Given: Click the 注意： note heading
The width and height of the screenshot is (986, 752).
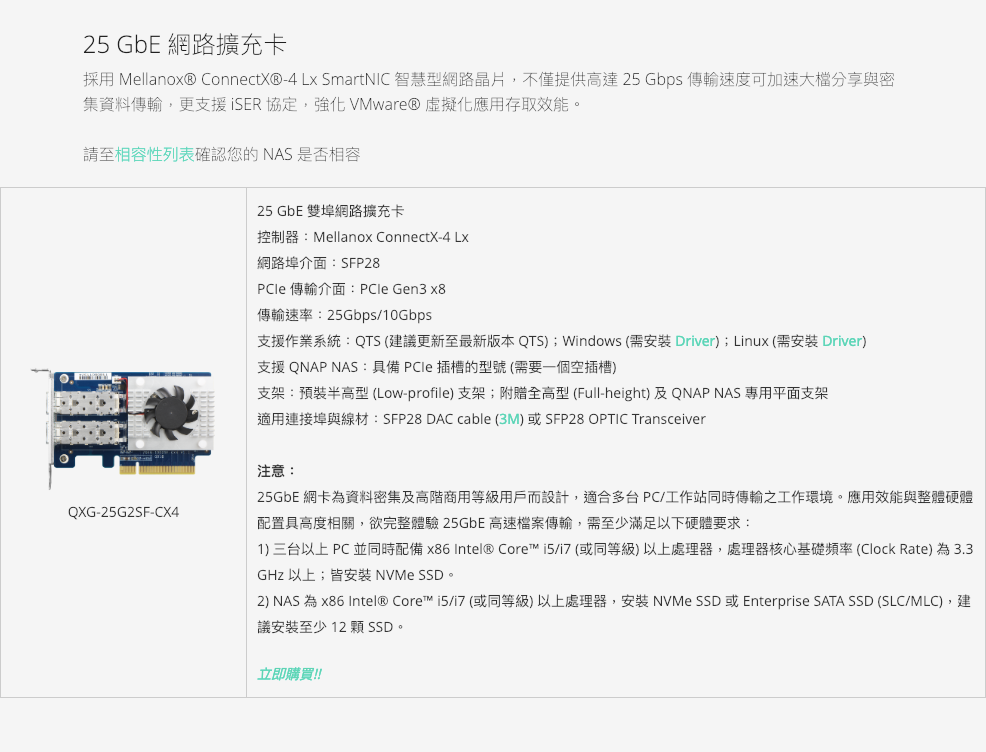Looking at the screenshot, I should (x=276, y=471).
